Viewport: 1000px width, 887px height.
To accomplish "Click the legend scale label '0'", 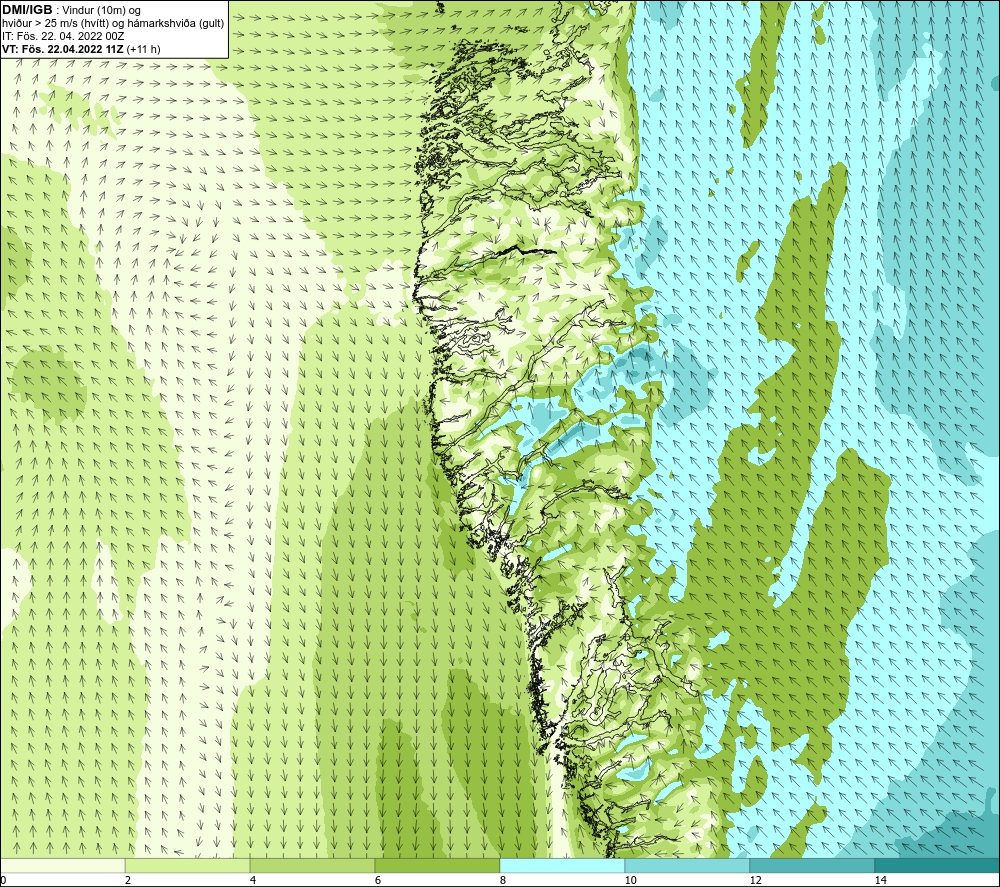I will (x=4, y=881).
